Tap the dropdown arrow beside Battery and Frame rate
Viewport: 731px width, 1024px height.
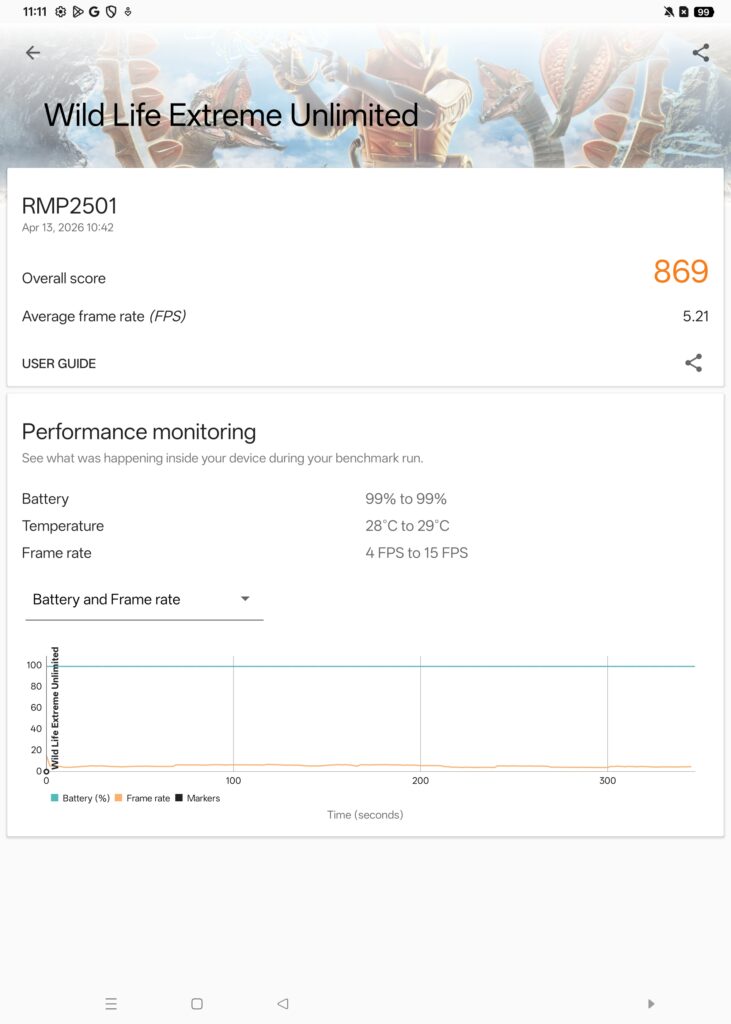pos(244,599)
